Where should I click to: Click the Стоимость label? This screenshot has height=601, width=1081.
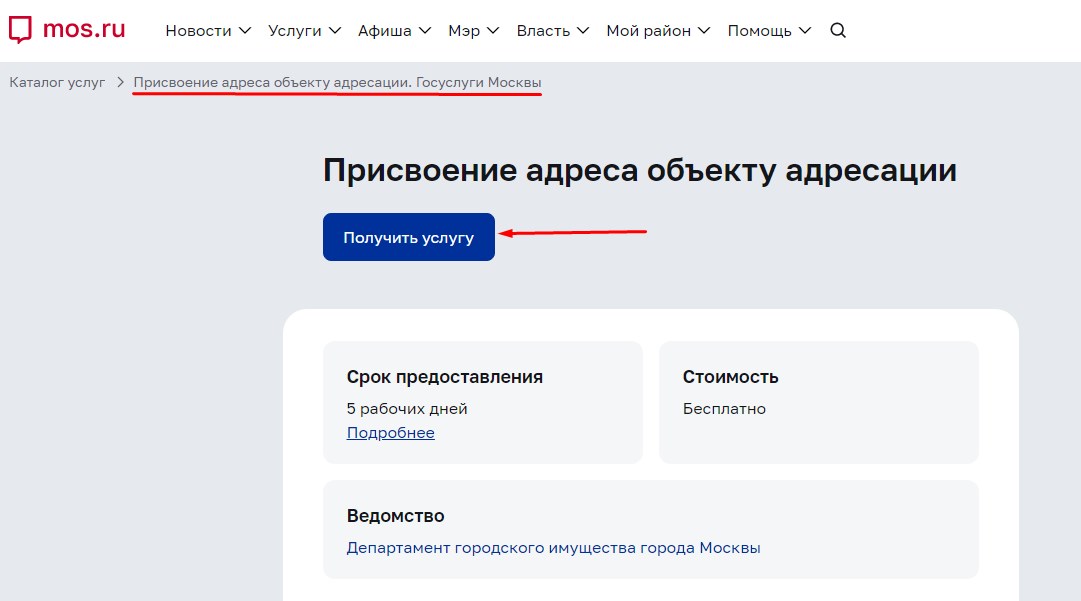[x=730, y=377]
